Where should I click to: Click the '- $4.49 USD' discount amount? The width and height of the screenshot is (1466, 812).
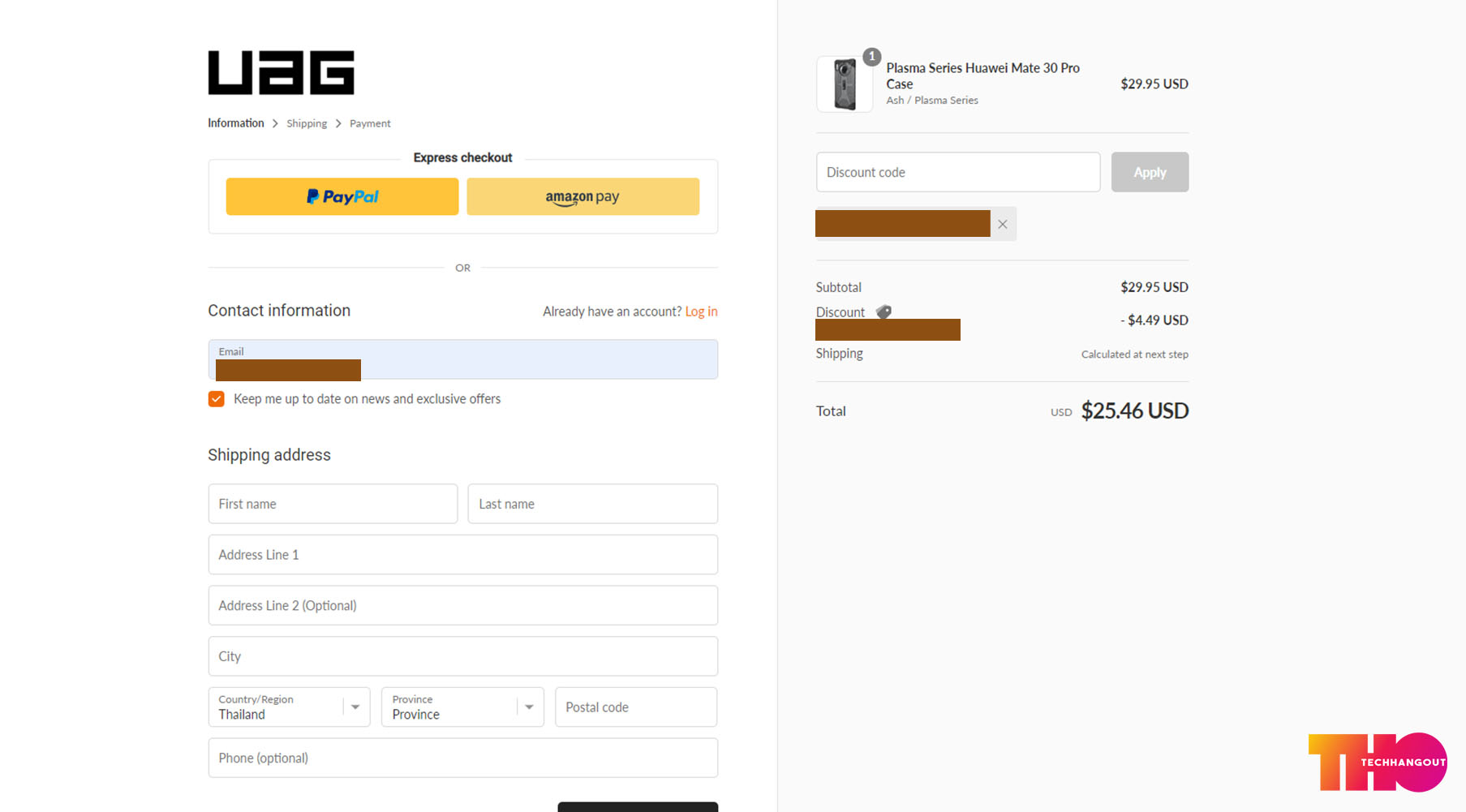click(1154, 320)
